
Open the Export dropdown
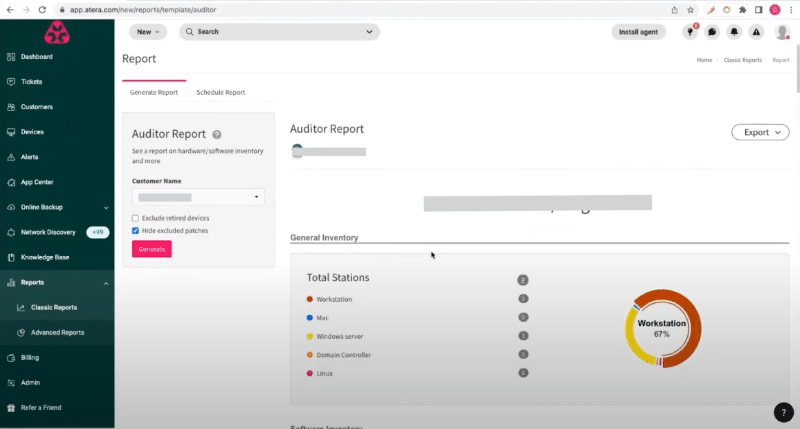760,132
